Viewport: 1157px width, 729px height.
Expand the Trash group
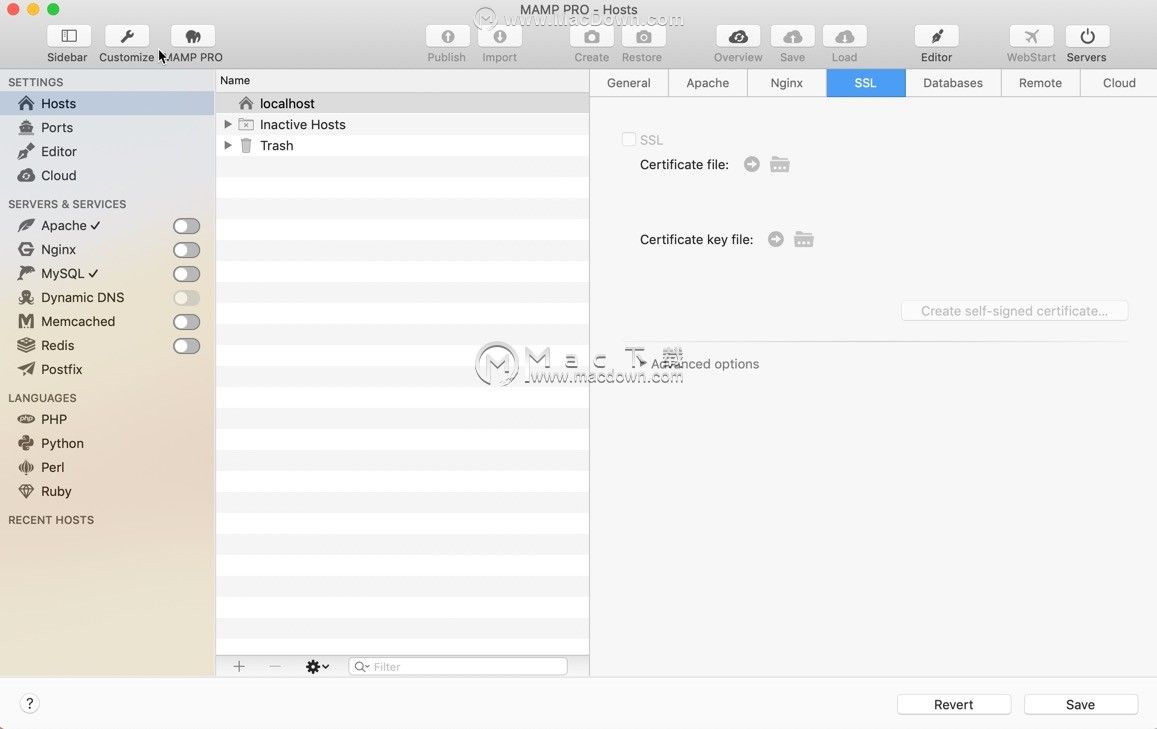(x=228, y=145)
